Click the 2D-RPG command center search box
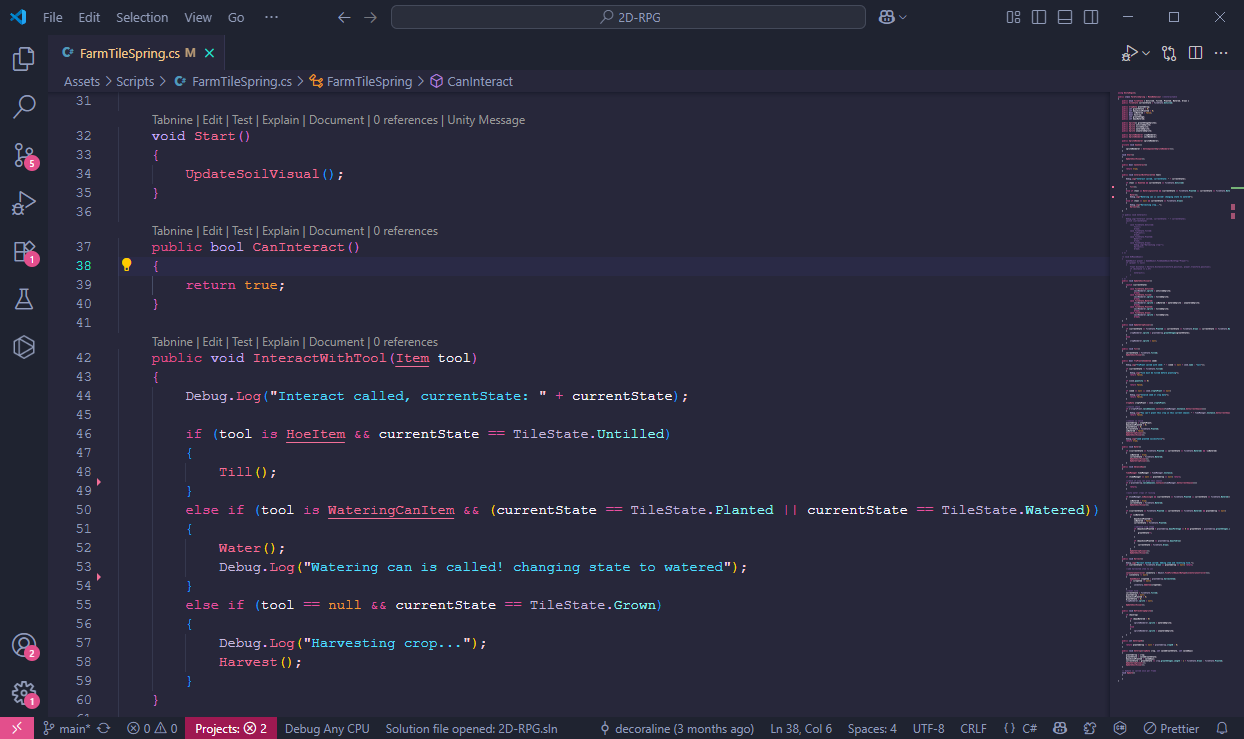1244x739 pixels. tap(628, 17)
